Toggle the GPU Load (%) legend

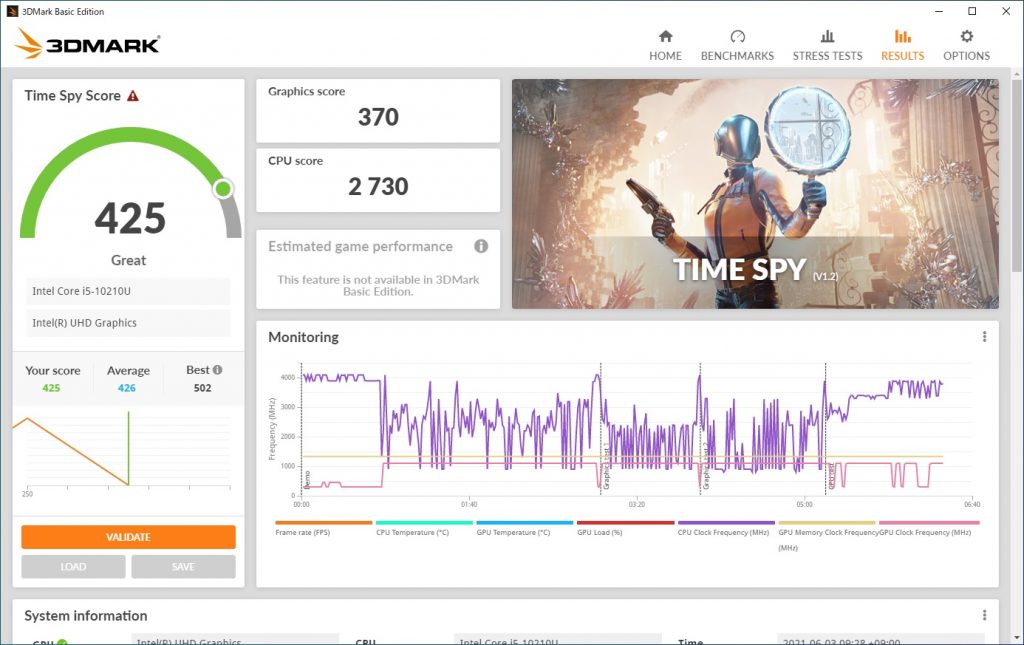coord(625,528)
